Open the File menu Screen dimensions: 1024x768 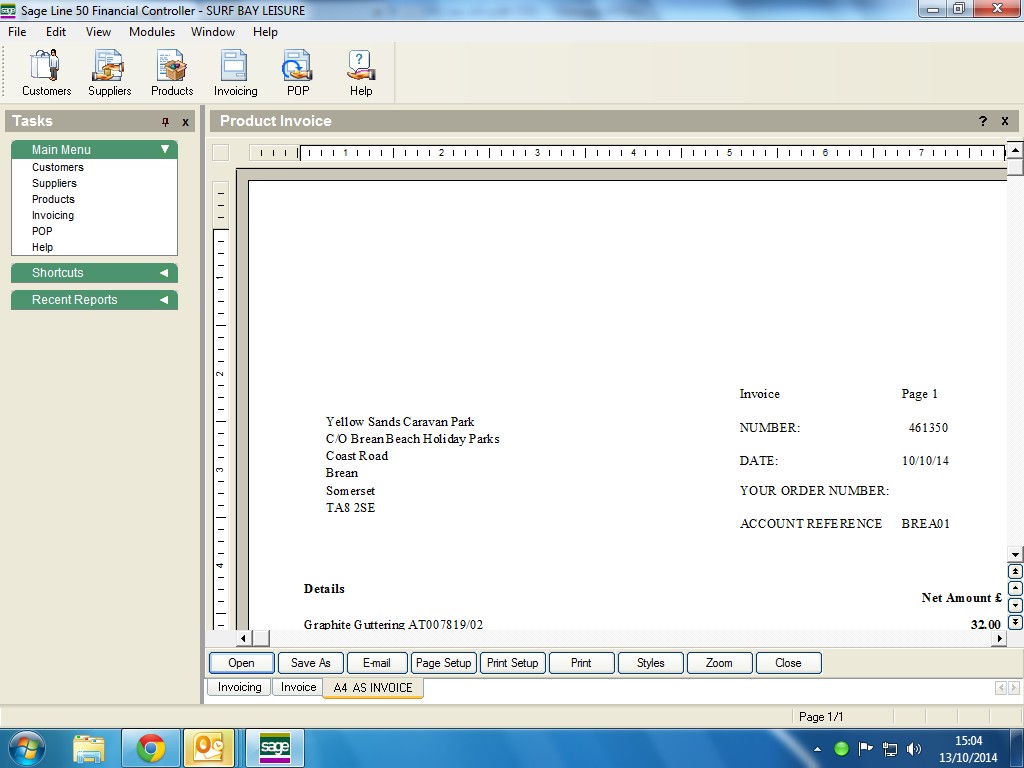point(17,31)
